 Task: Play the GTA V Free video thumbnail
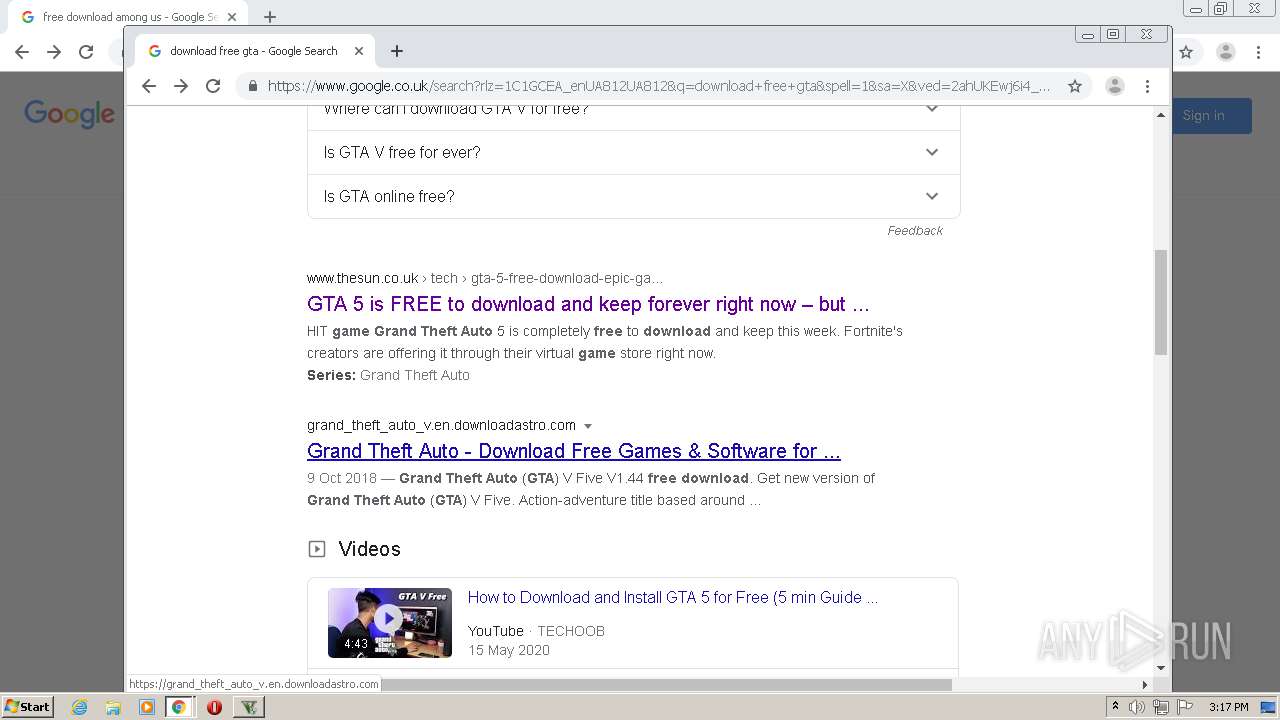coord(390,622)
